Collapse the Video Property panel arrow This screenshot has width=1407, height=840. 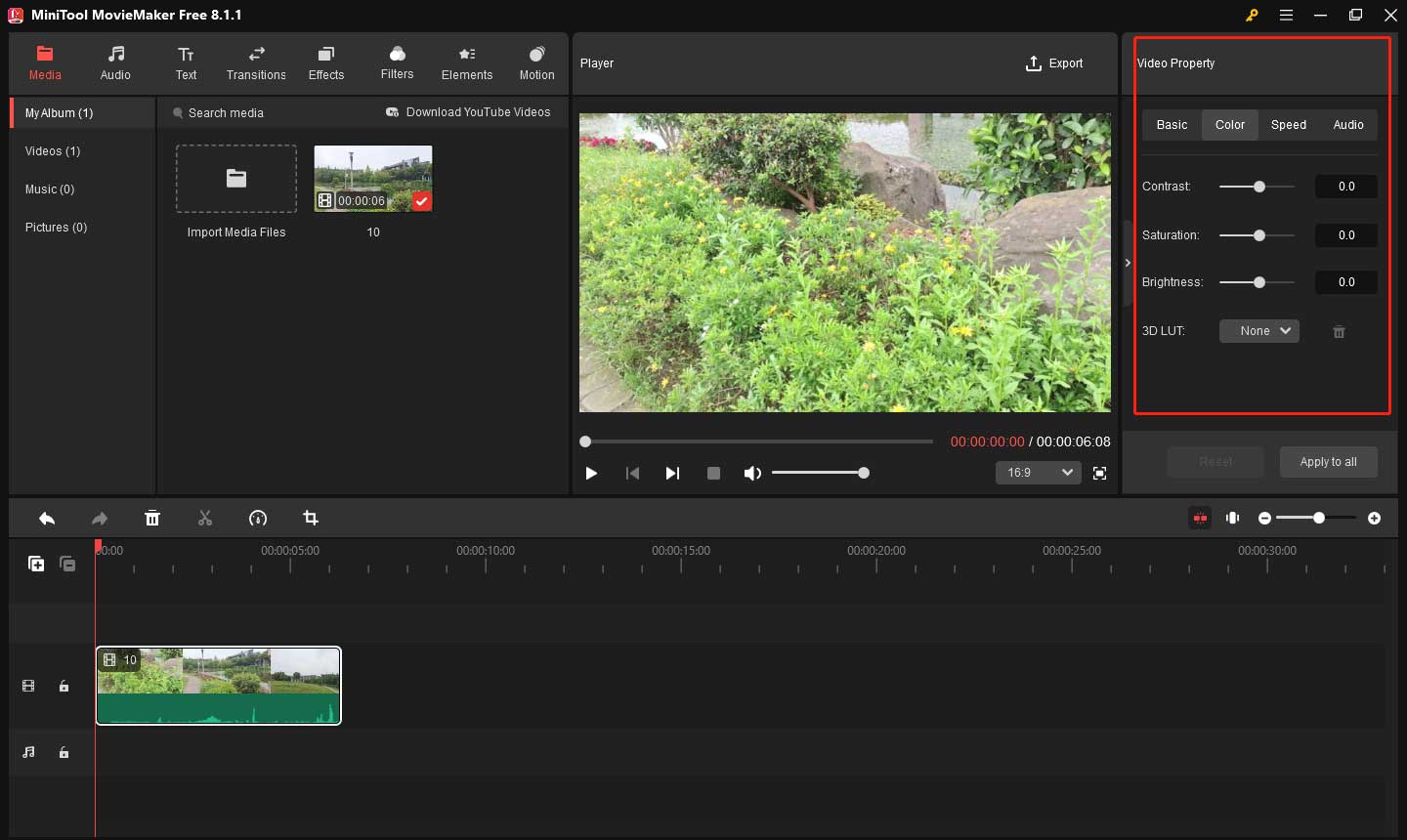point(1128,263)
